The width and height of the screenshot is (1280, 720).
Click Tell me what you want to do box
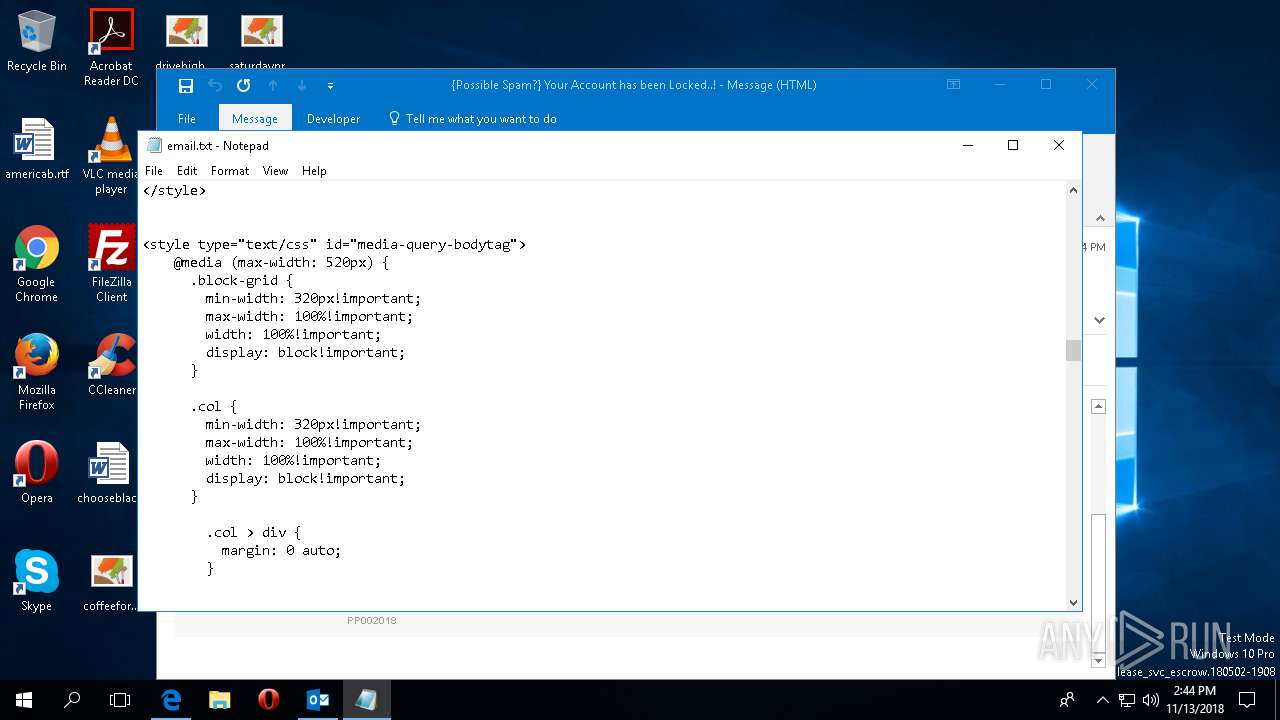point(472,118)
